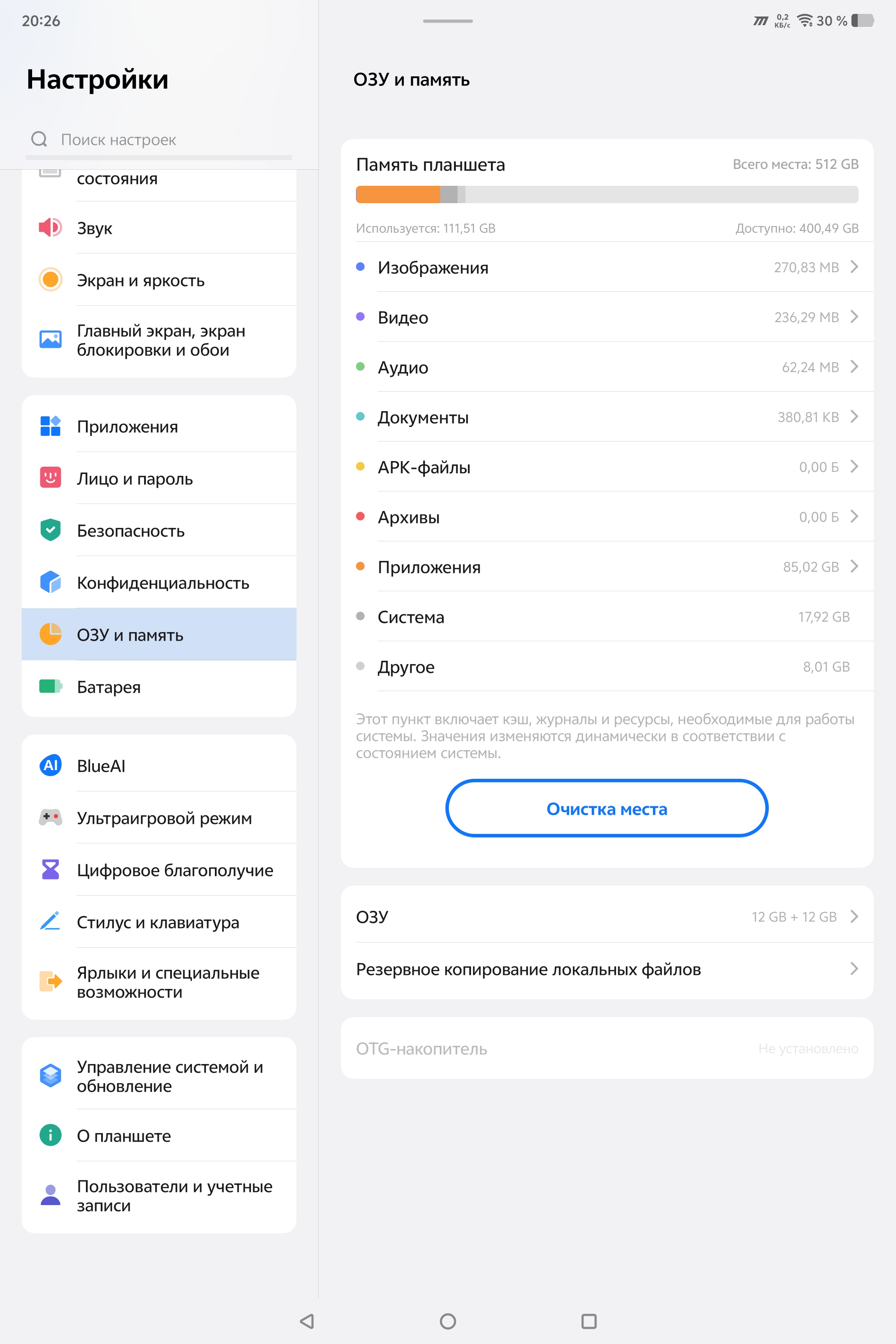Tap the Sound speaker icon
This screenshot has height=1344, width=896.
tap(50, 227)
